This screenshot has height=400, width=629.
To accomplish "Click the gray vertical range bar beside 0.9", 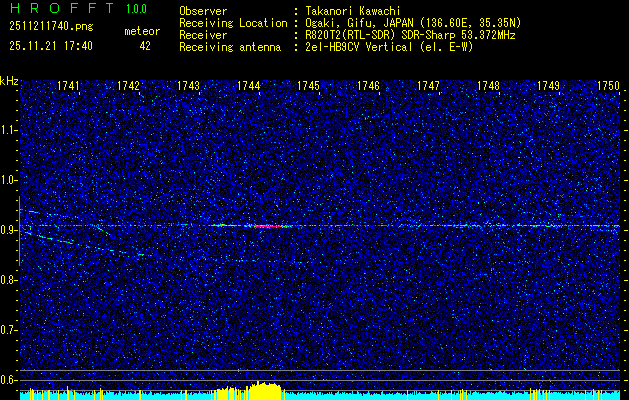I will pos(19,231).
